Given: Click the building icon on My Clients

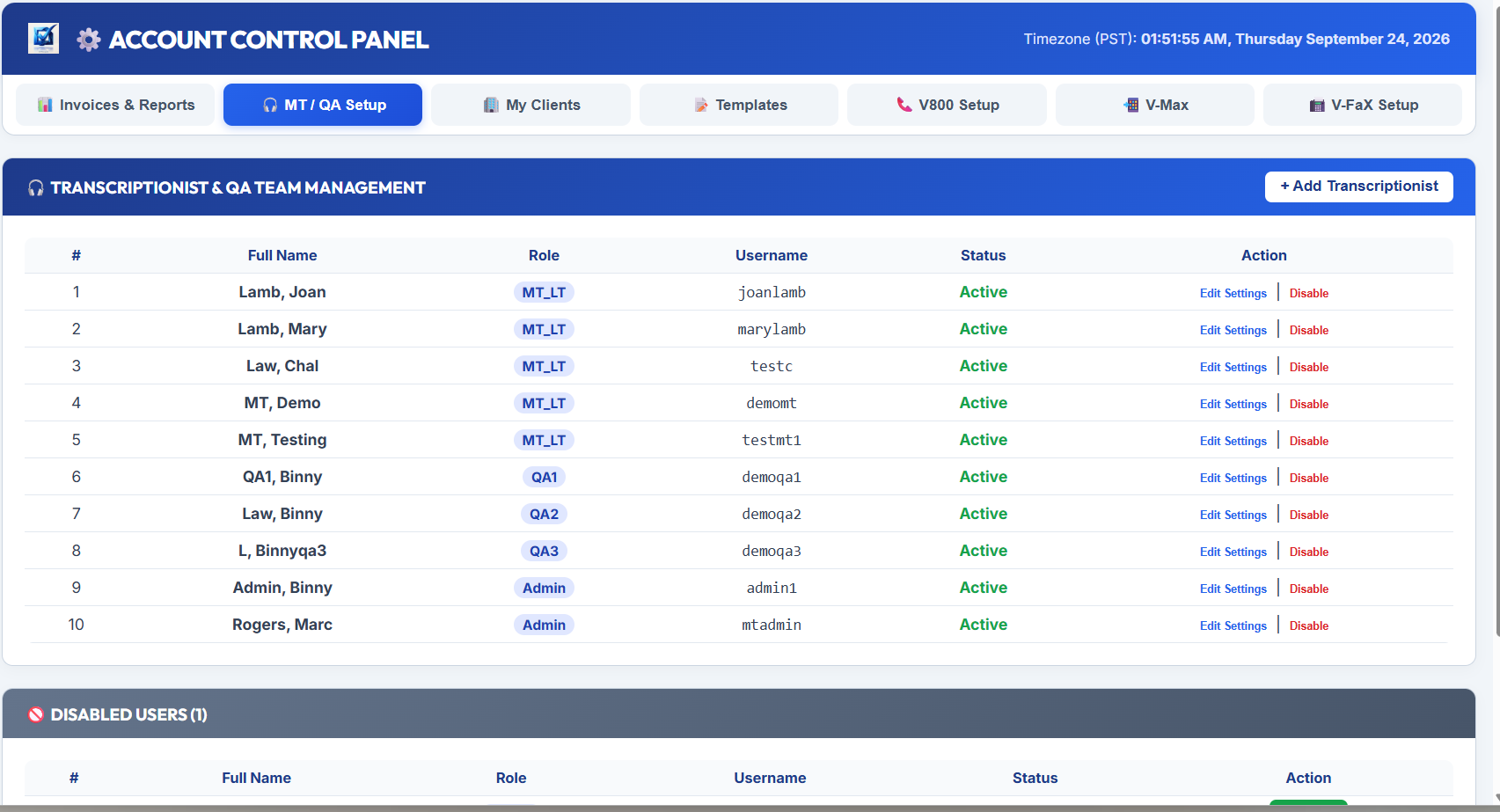Looking at the screenshot, I should point(491,105).
